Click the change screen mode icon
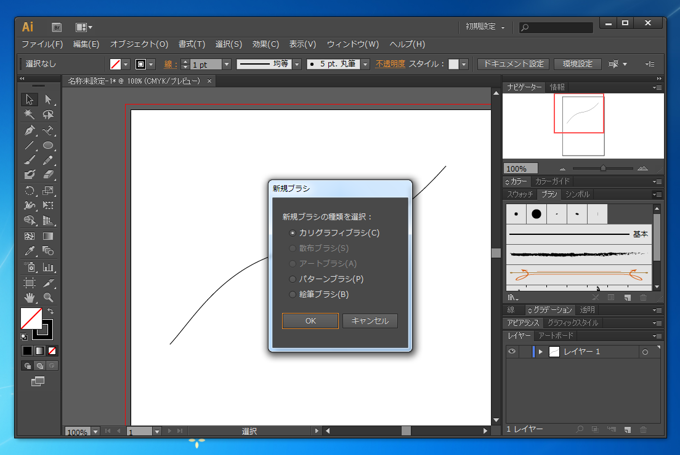 [38, 381]
